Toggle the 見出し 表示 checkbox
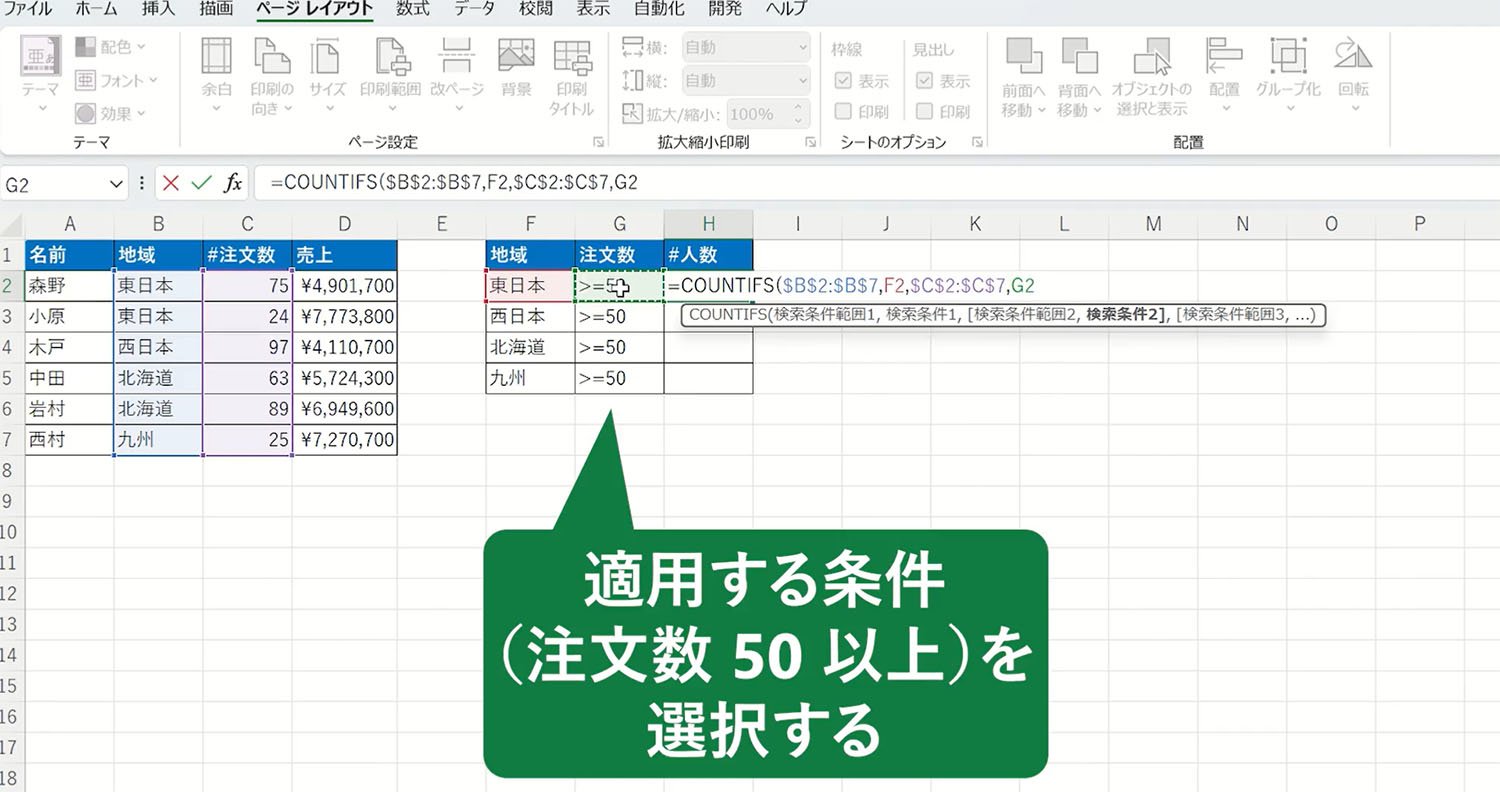 (925, 81)
